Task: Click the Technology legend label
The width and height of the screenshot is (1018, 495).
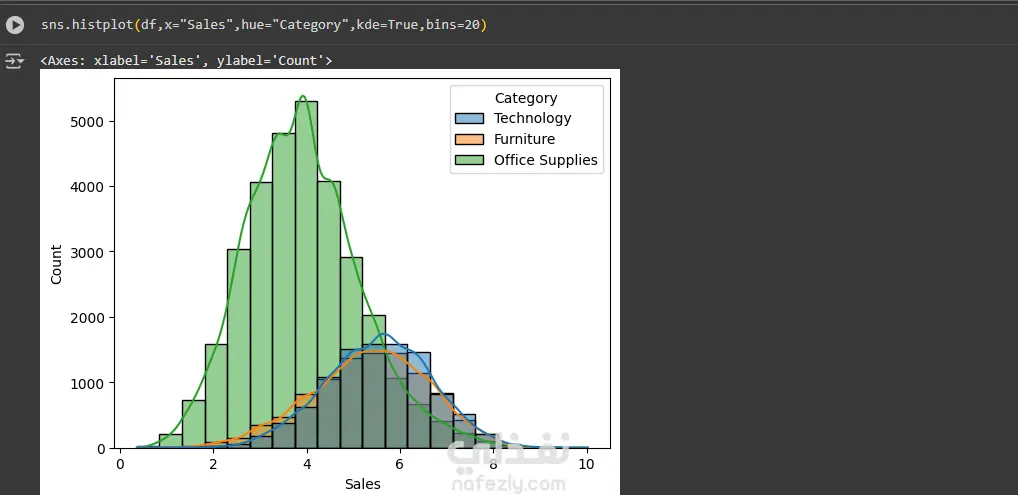Action: (x=532, y=119)
